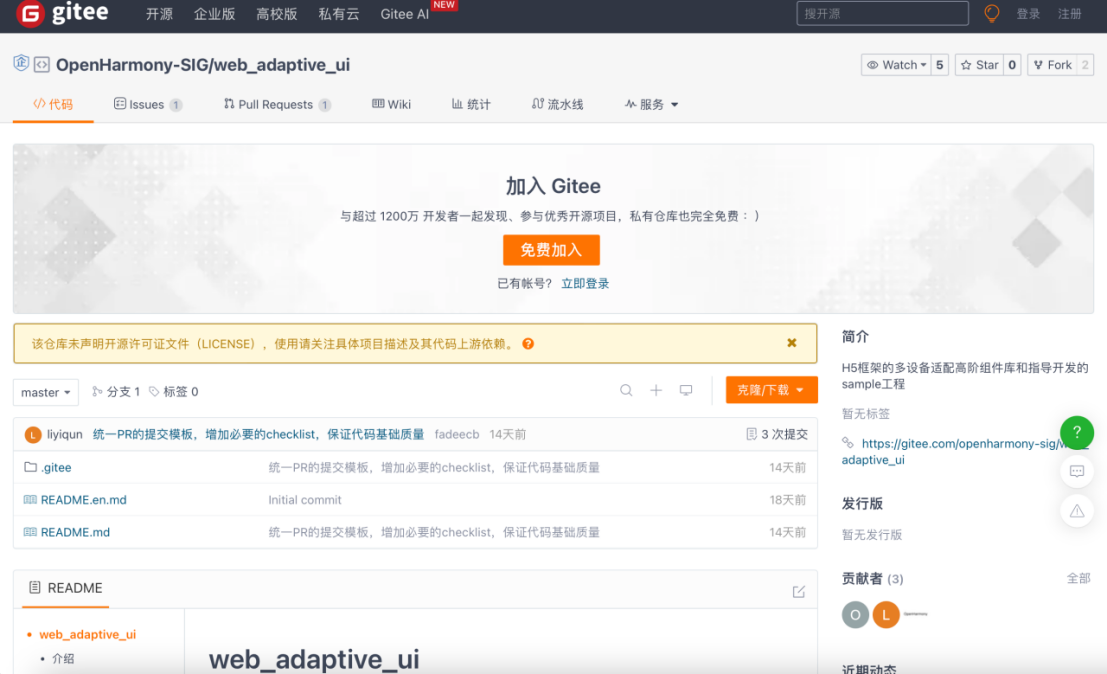1107x674 pixels.
Task: Click the 介绍 outline entry
Action: point(63,658)
